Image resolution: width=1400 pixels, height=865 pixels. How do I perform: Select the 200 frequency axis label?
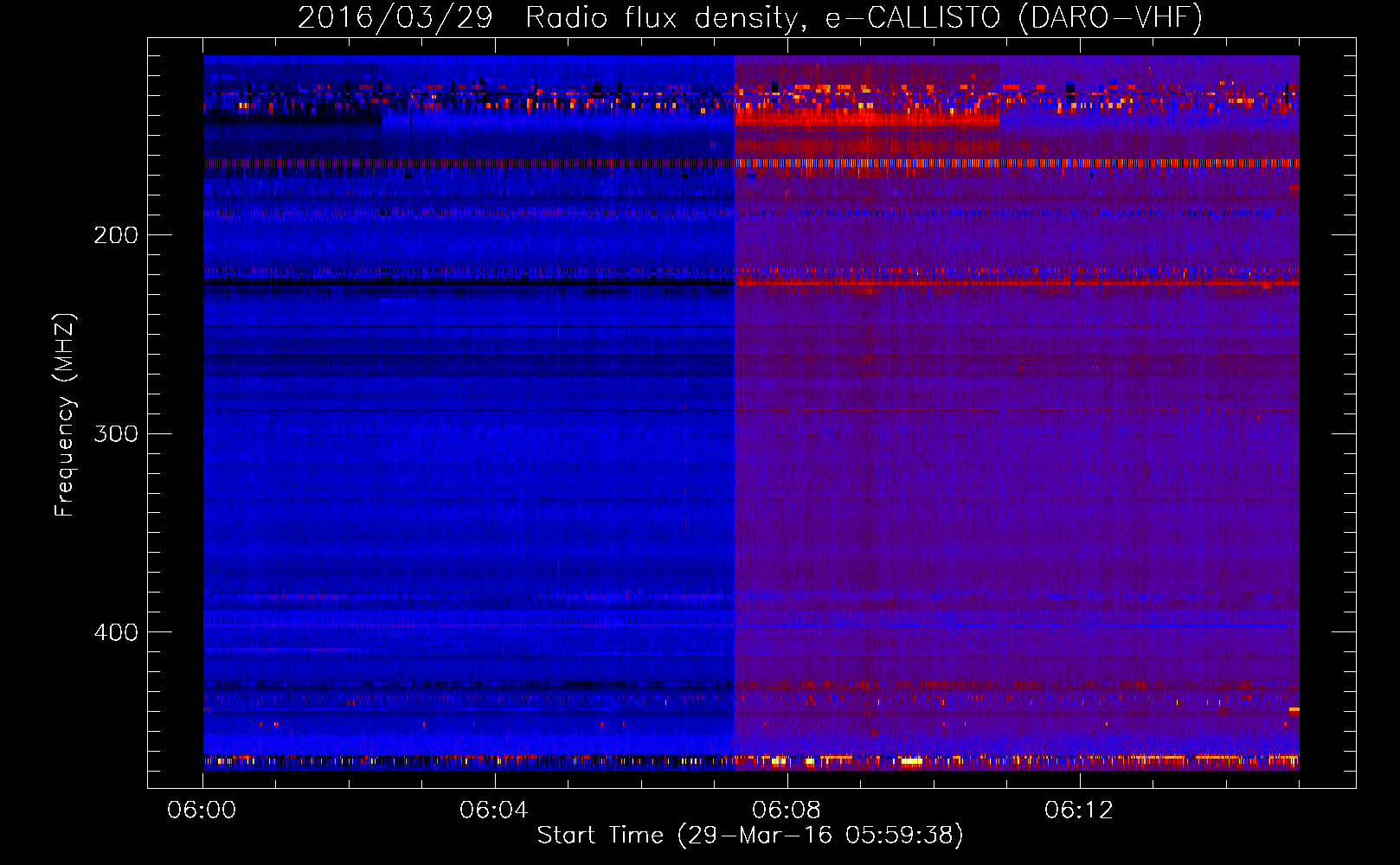[x=116, y=235]
